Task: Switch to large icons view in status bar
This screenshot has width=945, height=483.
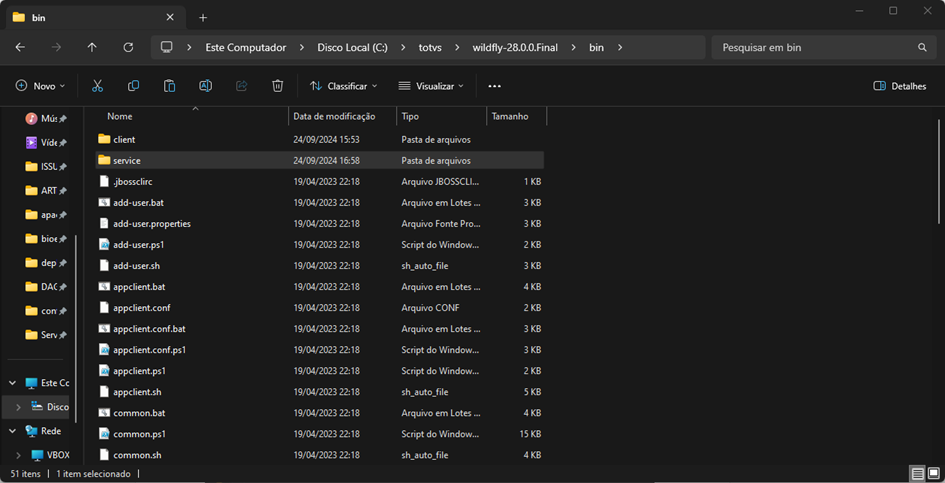Action: coord(933,473)
